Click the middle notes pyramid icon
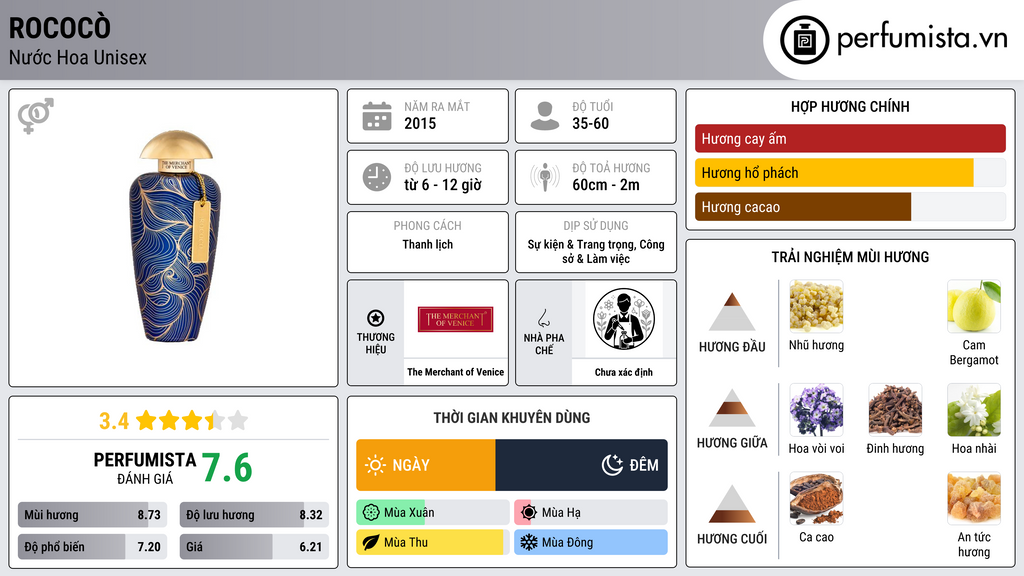This screenshot has height=576, width=1024. pos(732,408)
